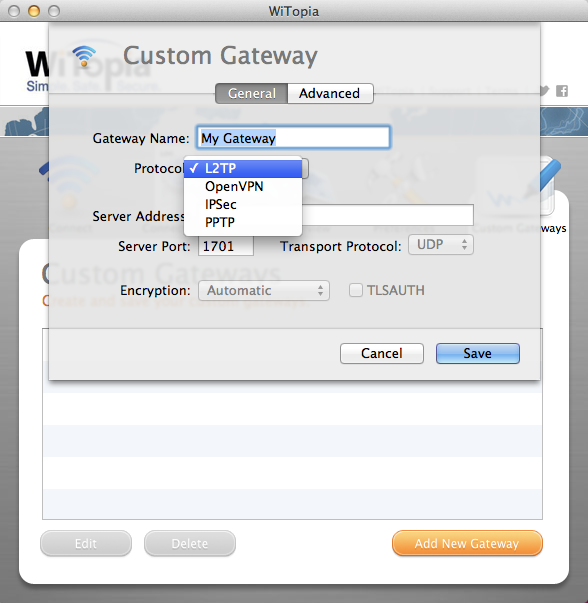
Task: Enable the TLSAUTH checkbox
Action: click(356, 290)
